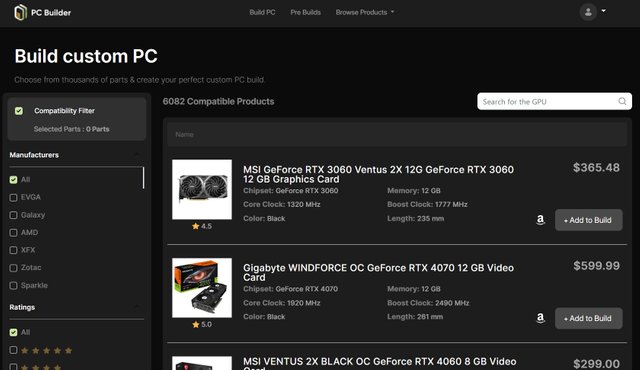Collapse the Ratings filter section
640x370 pixels.
click(x=136, y=307)
